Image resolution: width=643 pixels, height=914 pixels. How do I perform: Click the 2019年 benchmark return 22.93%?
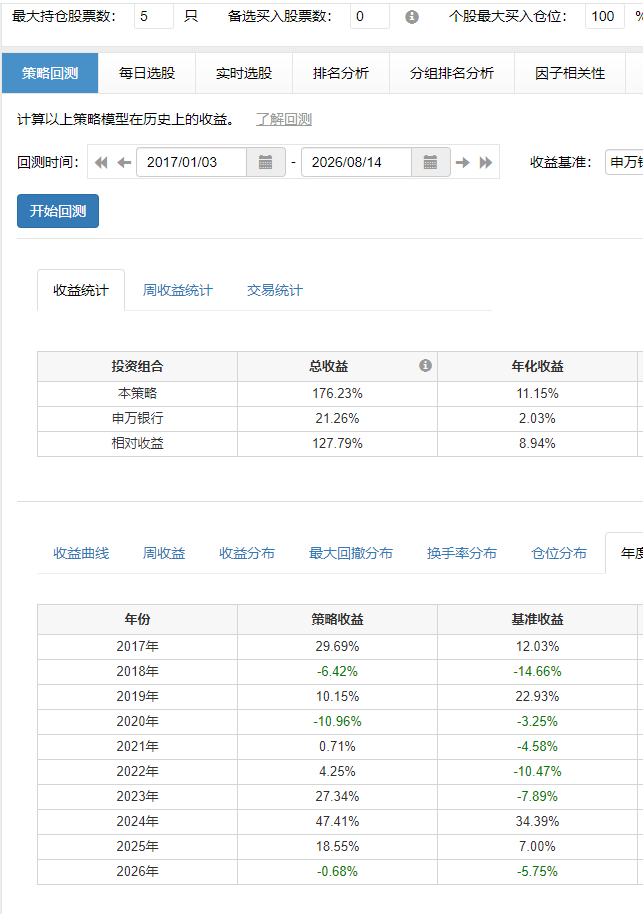click(x=537, y=697)
